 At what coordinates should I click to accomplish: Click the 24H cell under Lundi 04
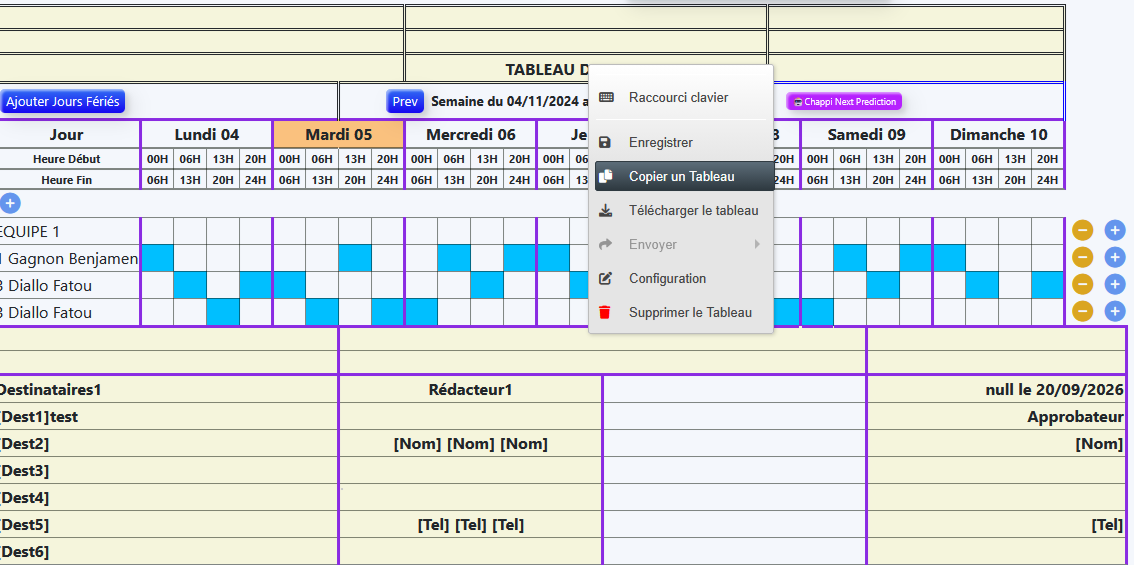pos(256,180)
